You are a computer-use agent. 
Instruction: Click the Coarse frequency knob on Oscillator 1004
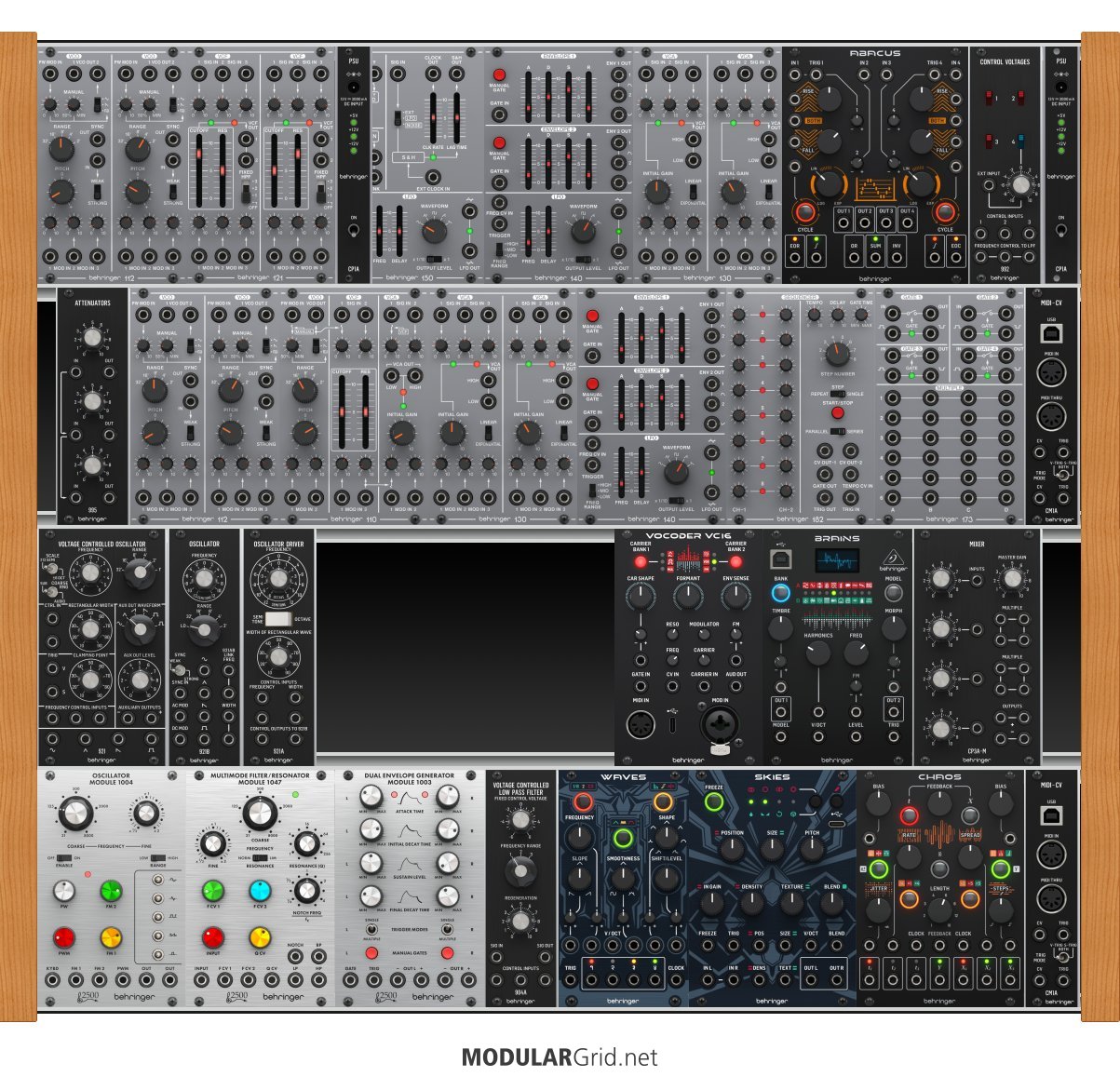(76, 814)
